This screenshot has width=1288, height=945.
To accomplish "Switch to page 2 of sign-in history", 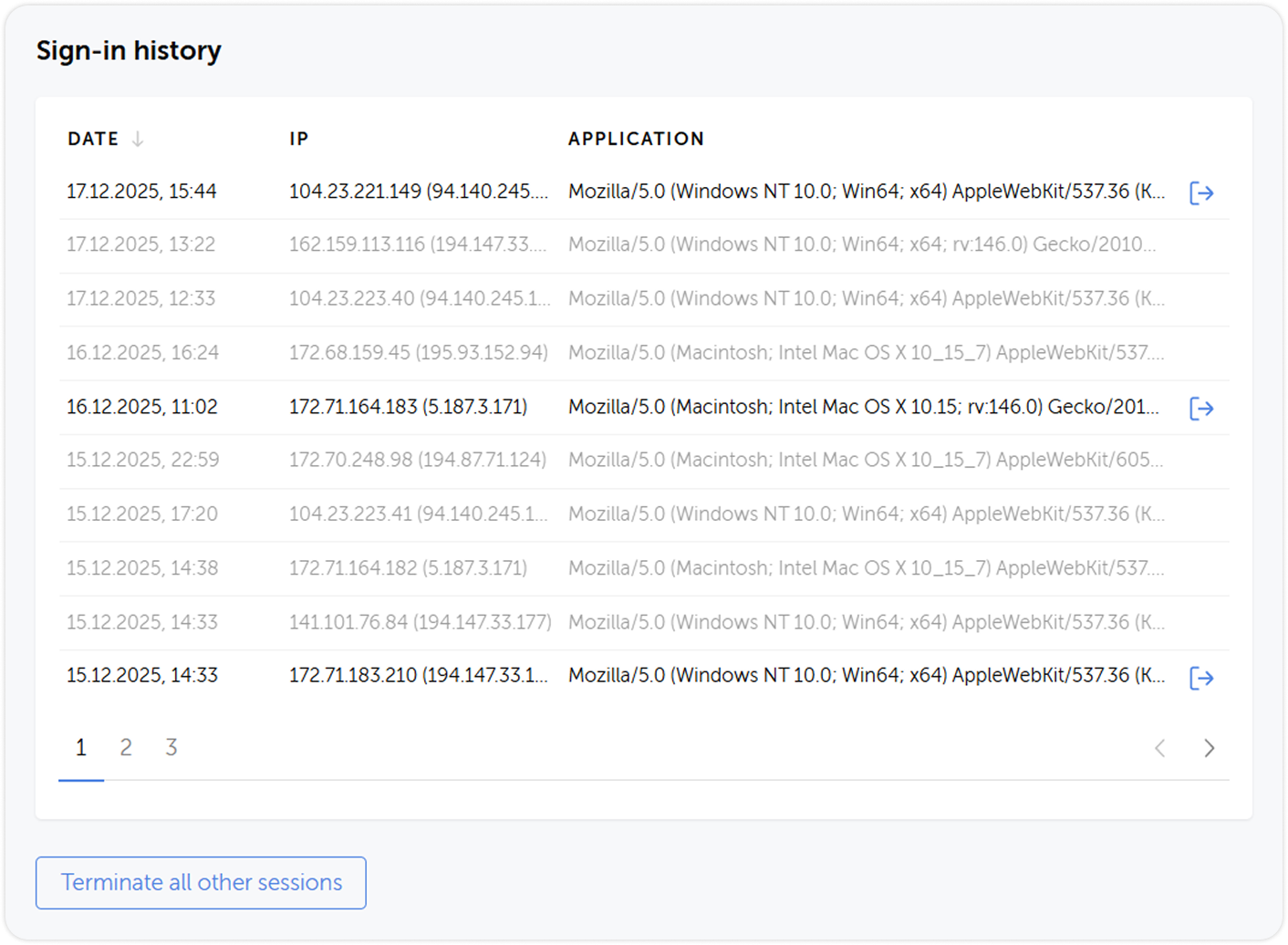I will click(x=126, y=748).
